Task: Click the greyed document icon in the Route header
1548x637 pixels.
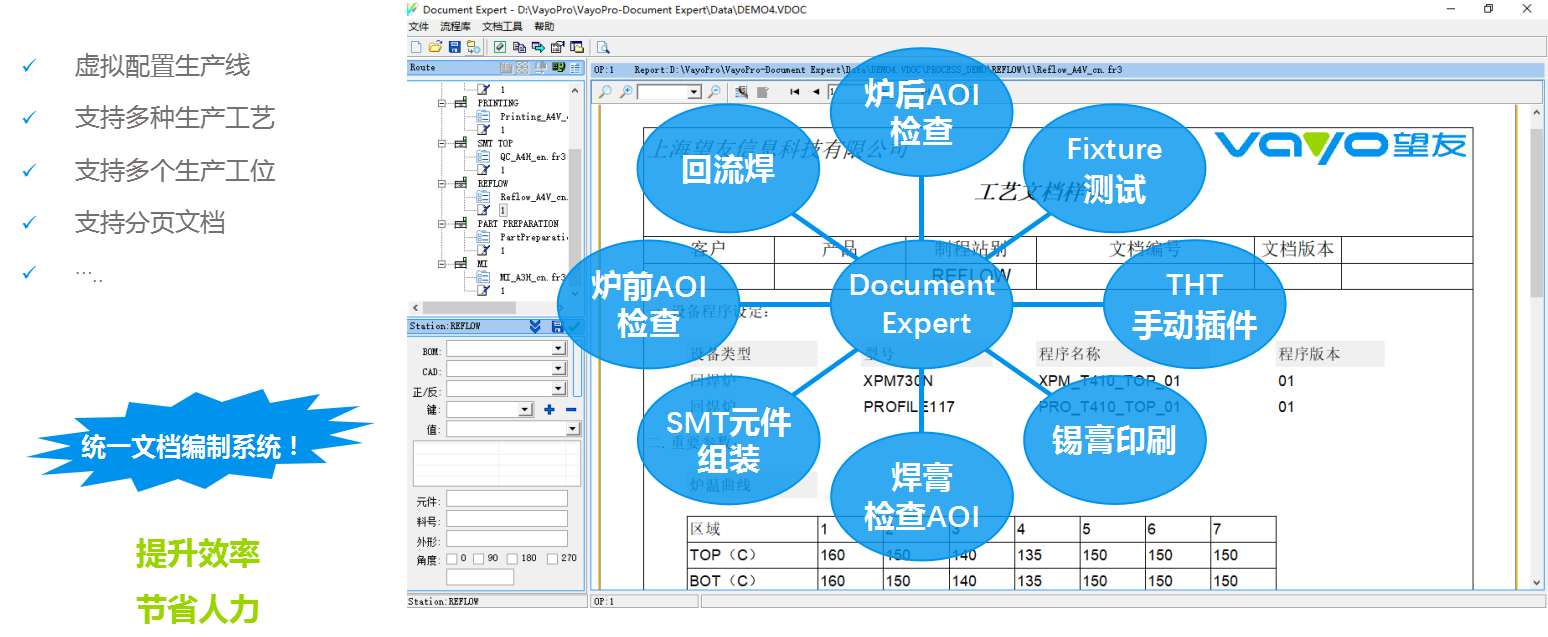Action: point(540,68)
